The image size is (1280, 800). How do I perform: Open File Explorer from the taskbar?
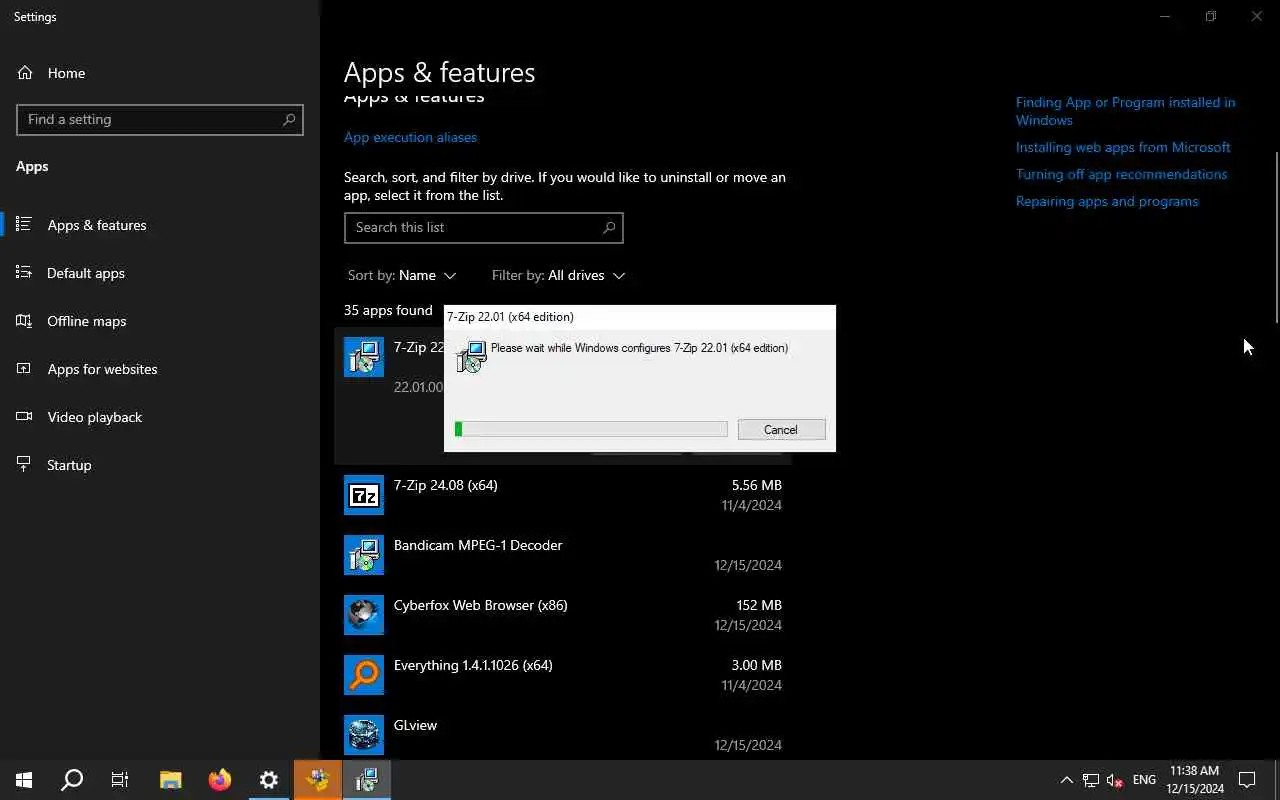171,780
